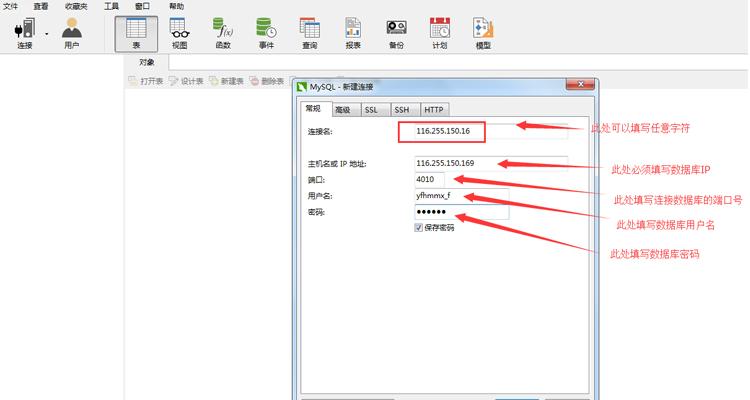Click the 模型 (Model) toolbar icon
This screenshot has height=400, width=750.
pyautogui.click(x=483, y=33)
